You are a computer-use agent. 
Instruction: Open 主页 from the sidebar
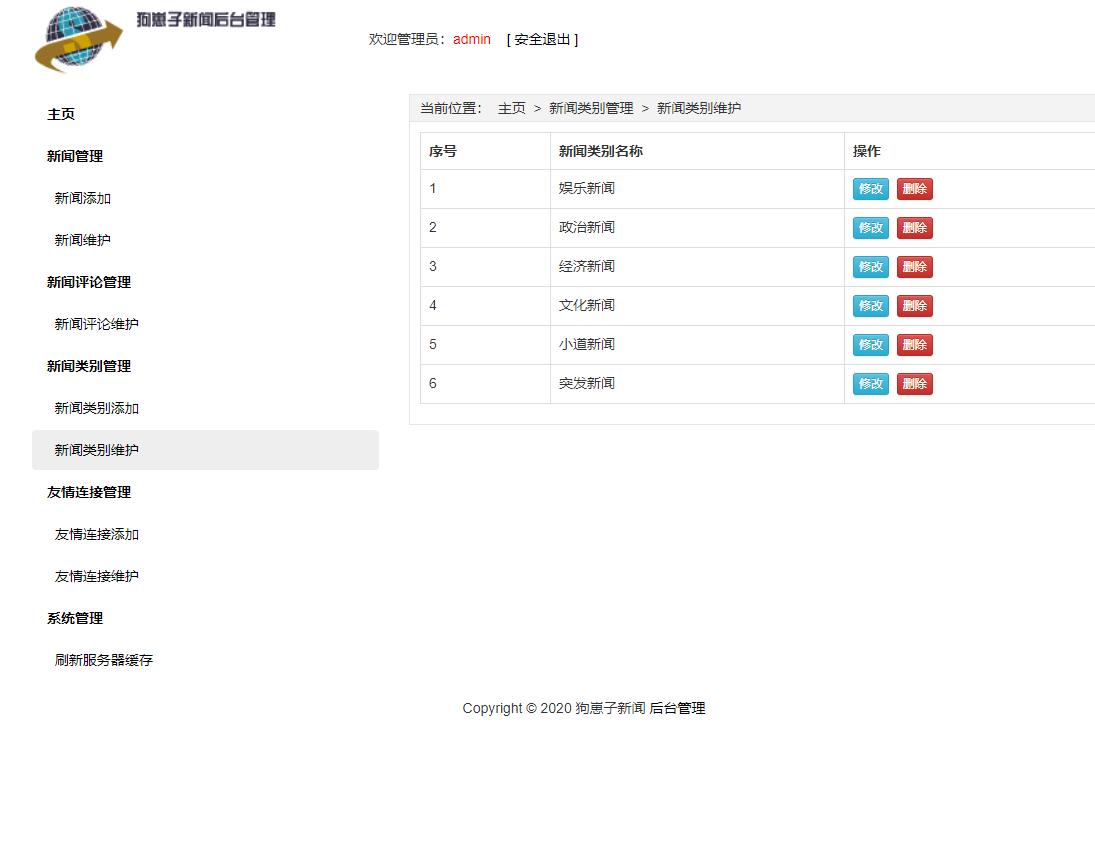(x=59, y=114)
